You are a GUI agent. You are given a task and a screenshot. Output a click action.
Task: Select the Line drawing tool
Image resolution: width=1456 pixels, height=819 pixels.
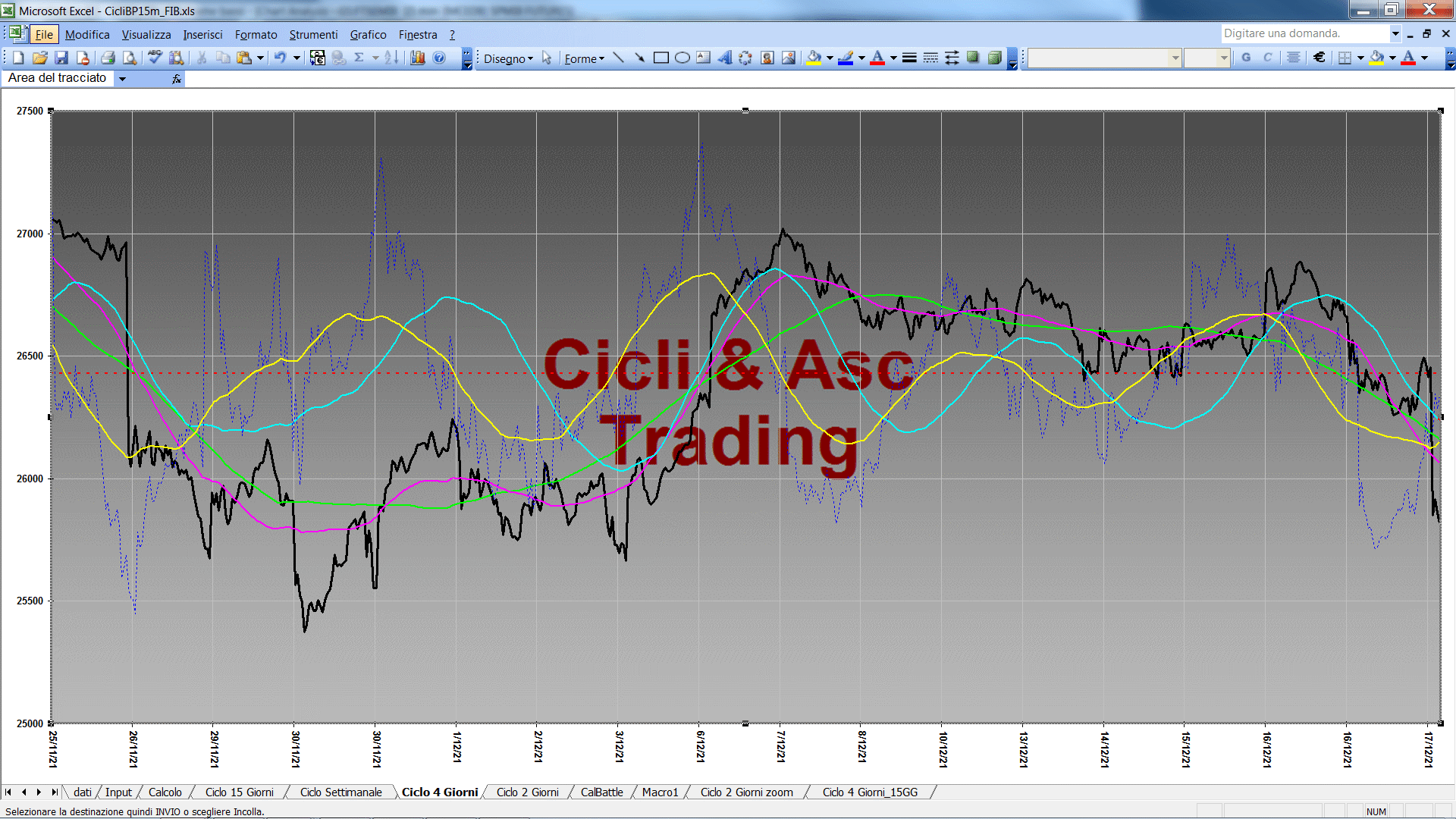click(x=618, y=58)
